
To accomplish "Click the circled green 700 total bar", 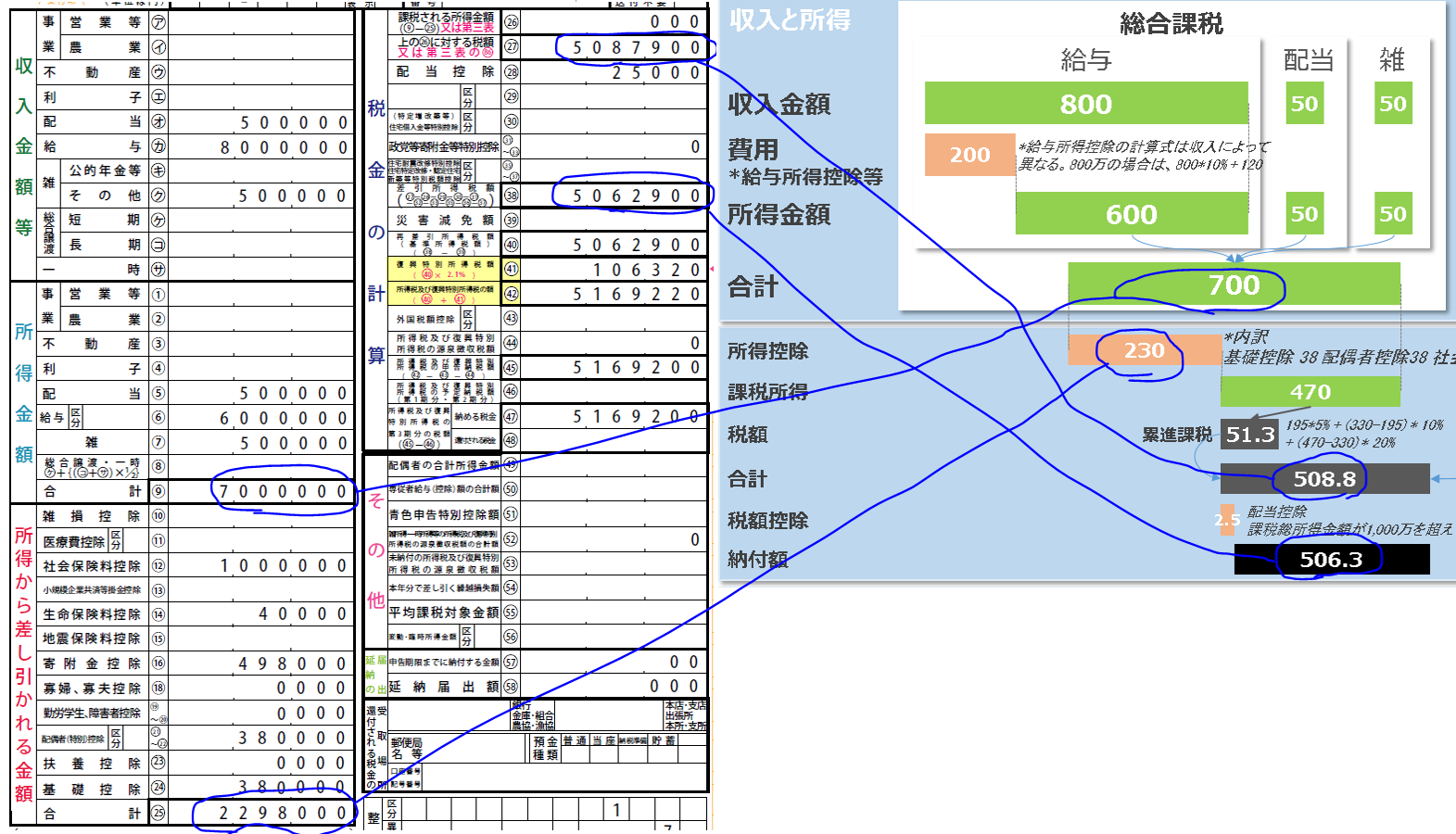I will [1234, 284].
